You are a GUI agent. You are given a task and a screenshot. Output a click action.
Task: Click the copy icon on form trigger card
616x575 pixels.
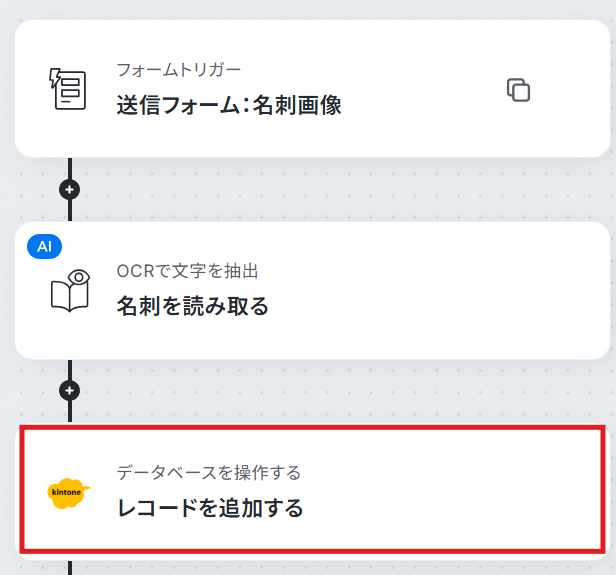point(518,90)
